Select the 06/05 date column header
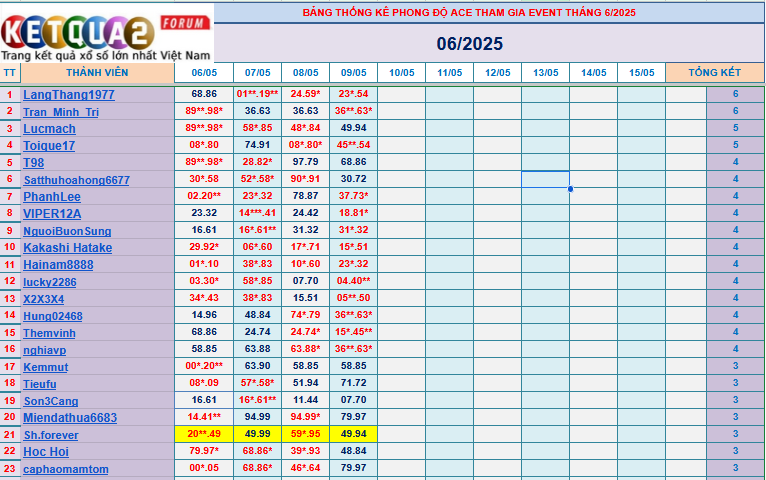Screen dimensions: 766x480 204,73
